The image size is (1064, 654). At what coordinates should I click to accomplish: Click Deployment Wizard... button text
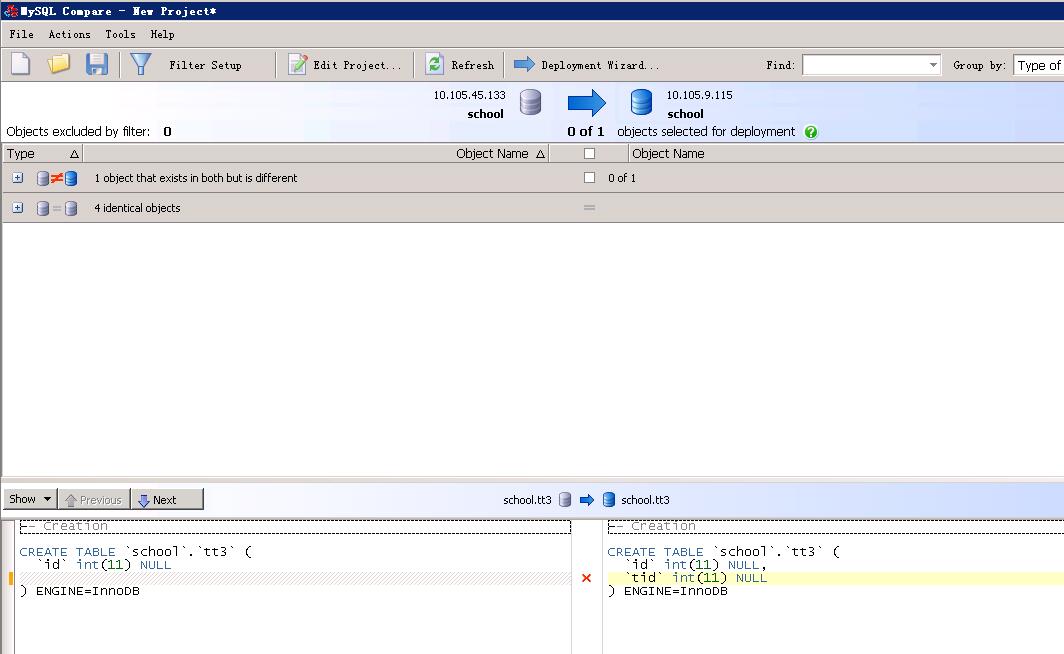tap(600, 65)
